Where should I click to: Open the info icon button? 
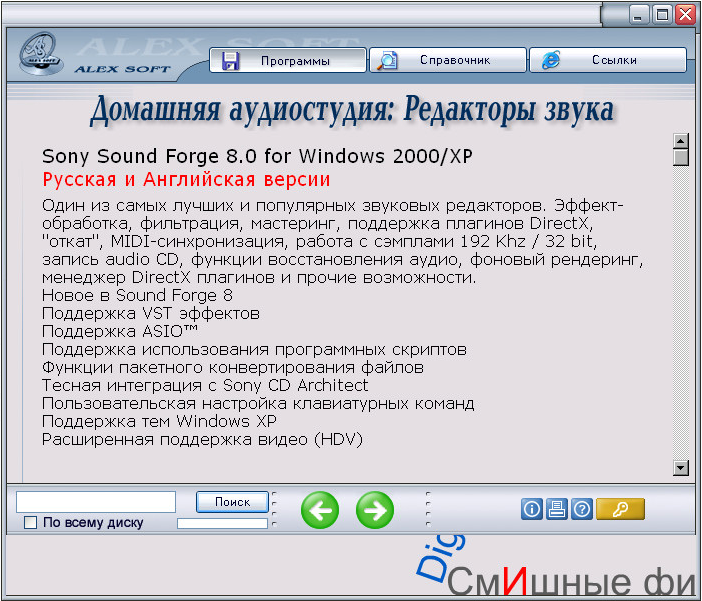(x=532, y=509)
